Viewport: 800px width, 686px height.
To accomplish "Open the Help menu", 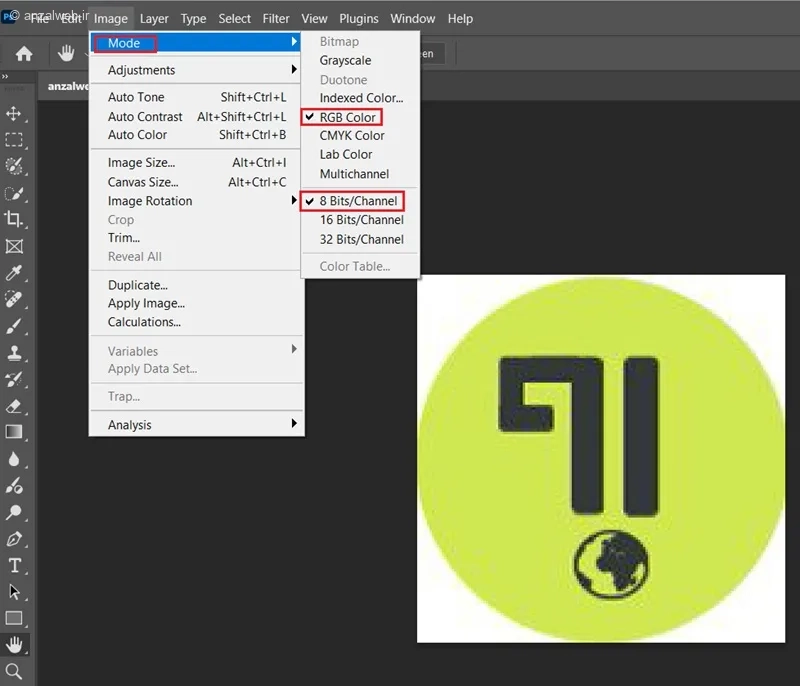I will pos(460,19).
